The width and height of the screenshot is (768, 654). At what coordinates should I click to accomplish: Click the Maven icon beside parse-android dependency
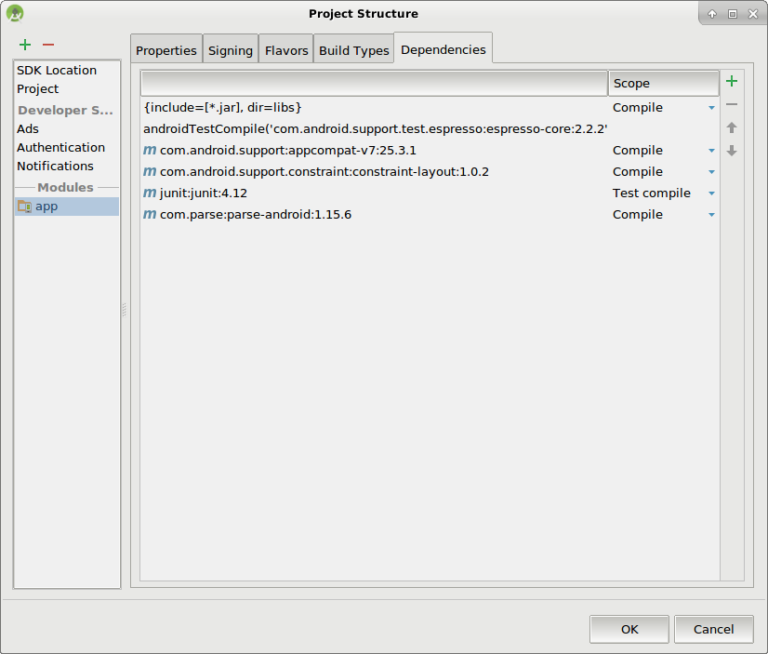click(149, 215)
